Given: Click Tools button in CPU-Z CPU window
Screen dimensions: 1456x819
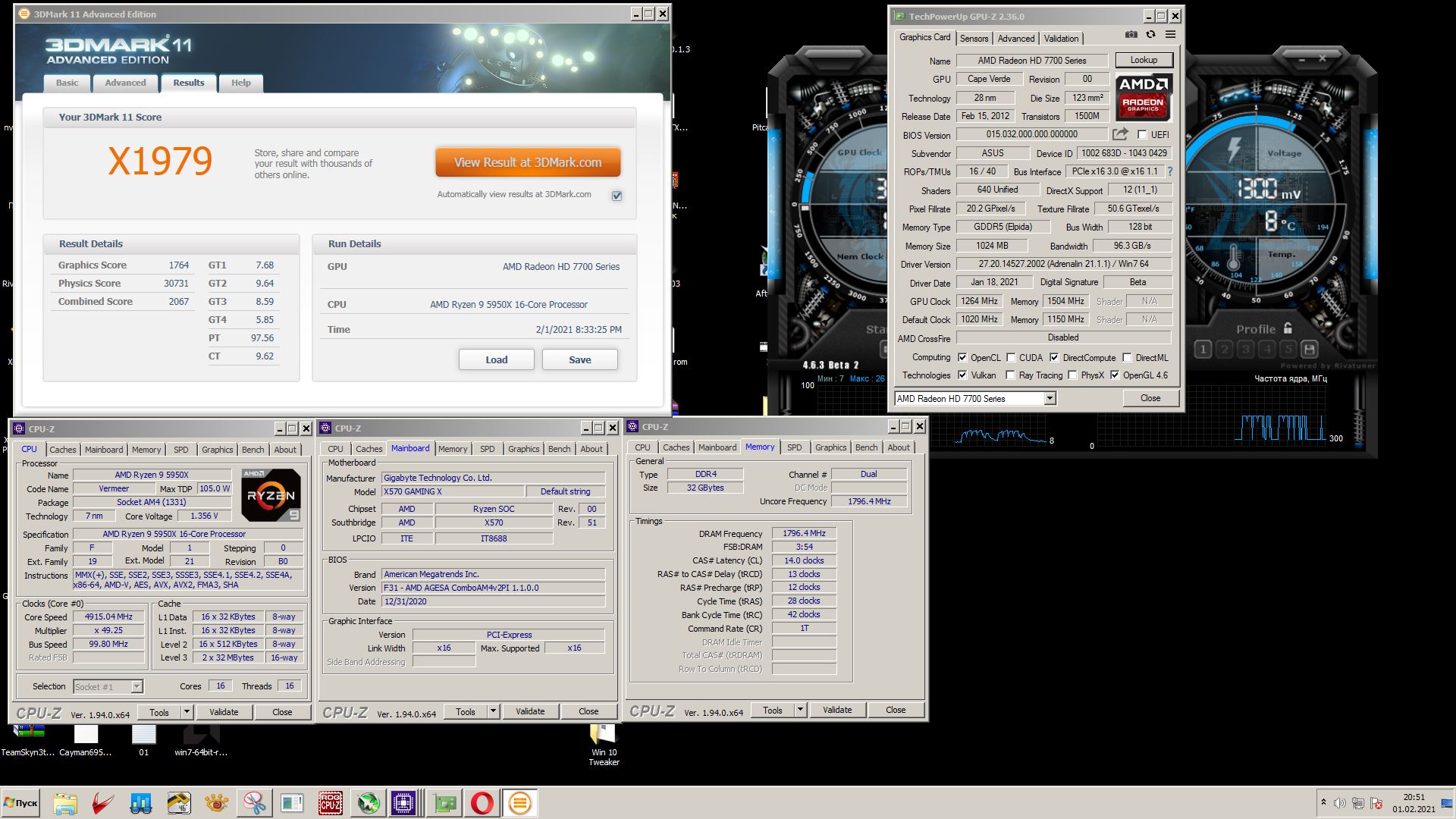Looking at the screenshot, I should (x=159, y=712).
